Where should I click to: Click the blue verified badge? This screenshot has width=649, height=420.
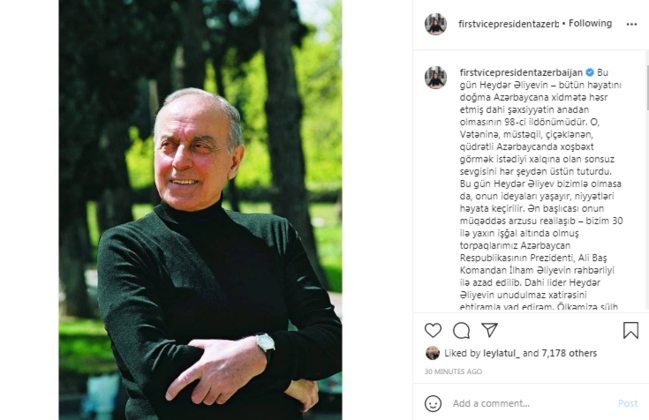[x=590, y=72]
